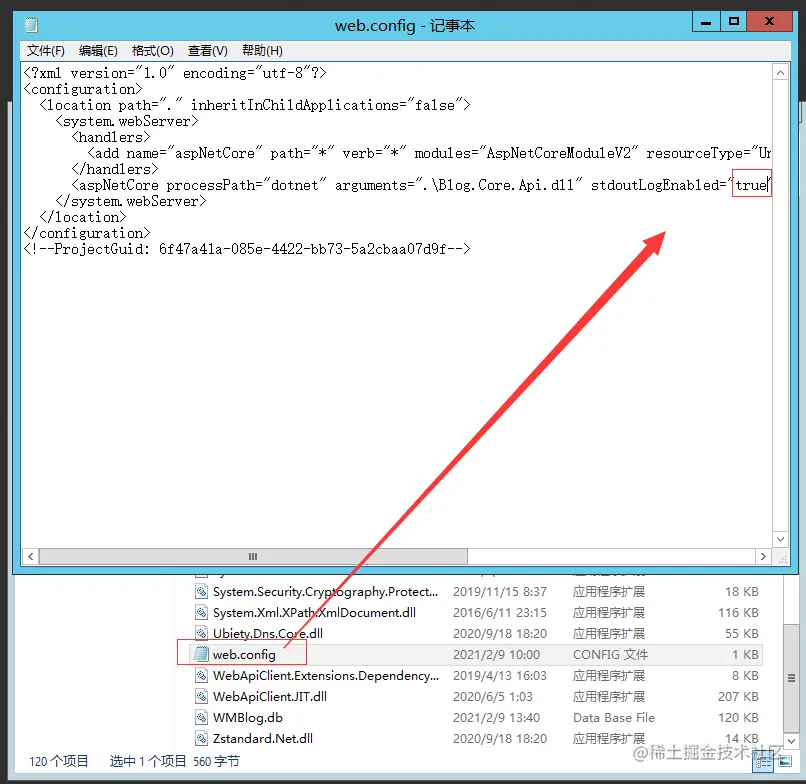This screenshot has height=784, width=806.
Task: Click Explorer file list scrollbar down arrow
Action: 792,741
